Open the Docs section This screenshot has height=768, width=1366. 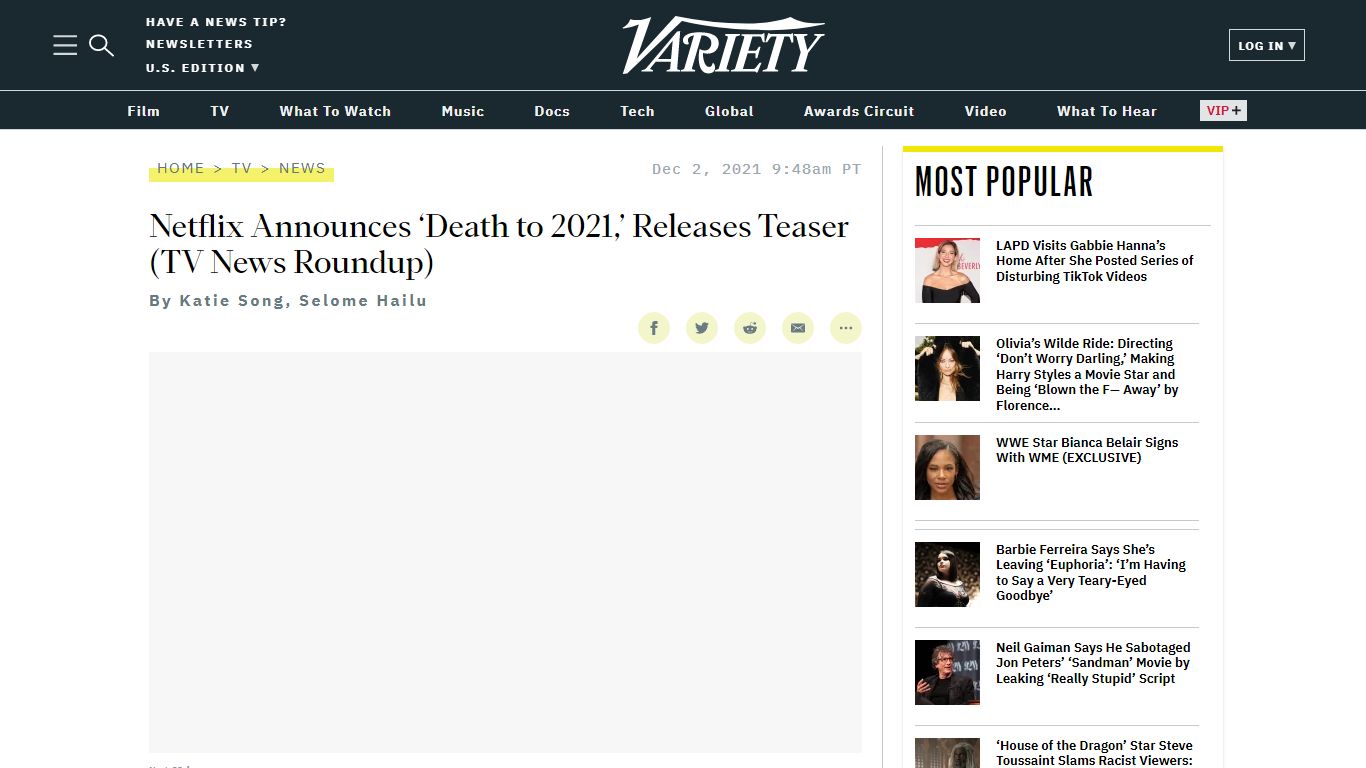(552, 111)
